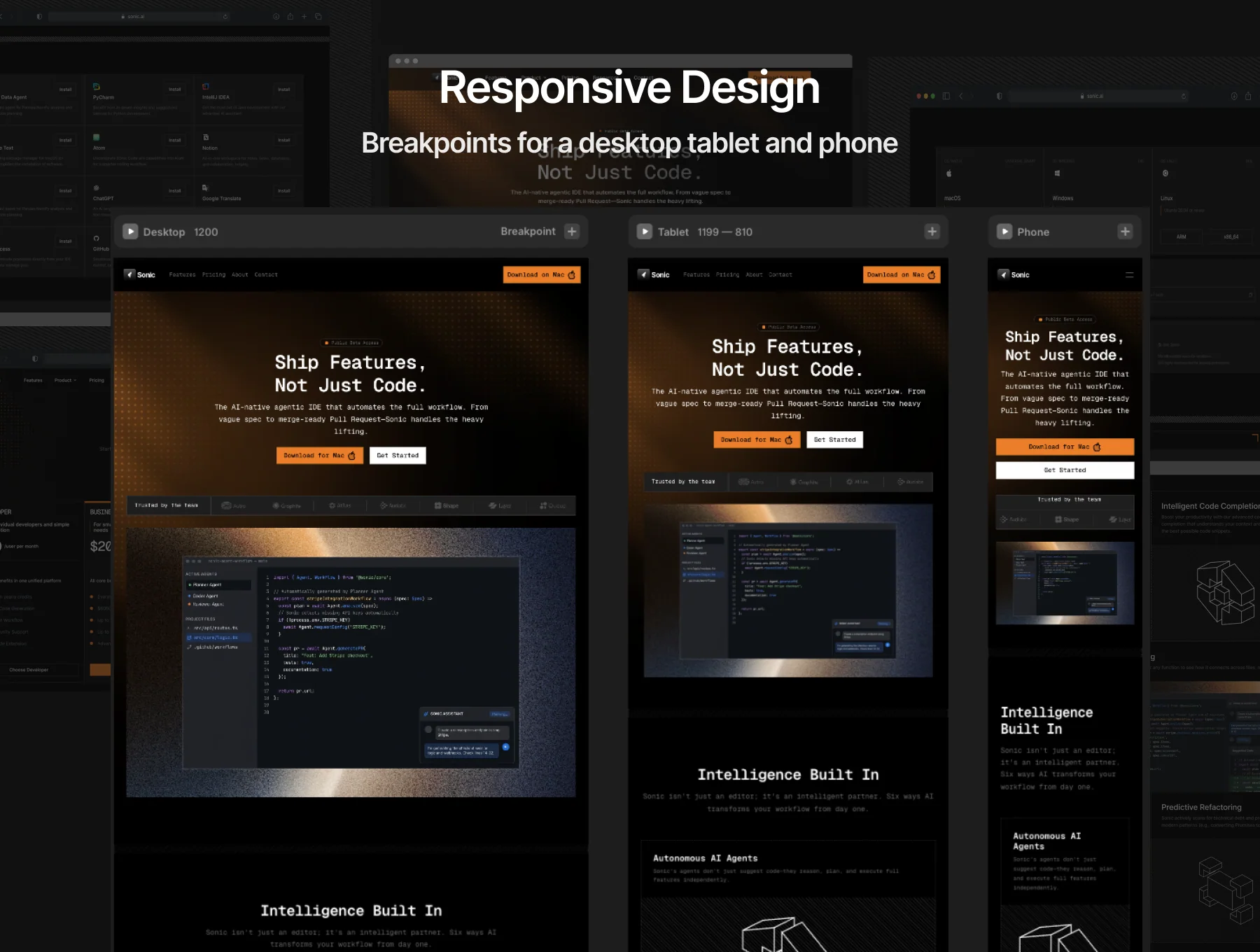This screenshot has width=1260, height=952.
Task: Click the Aura logo in Desktop trusted row
Action: click(x=234, y=505)
